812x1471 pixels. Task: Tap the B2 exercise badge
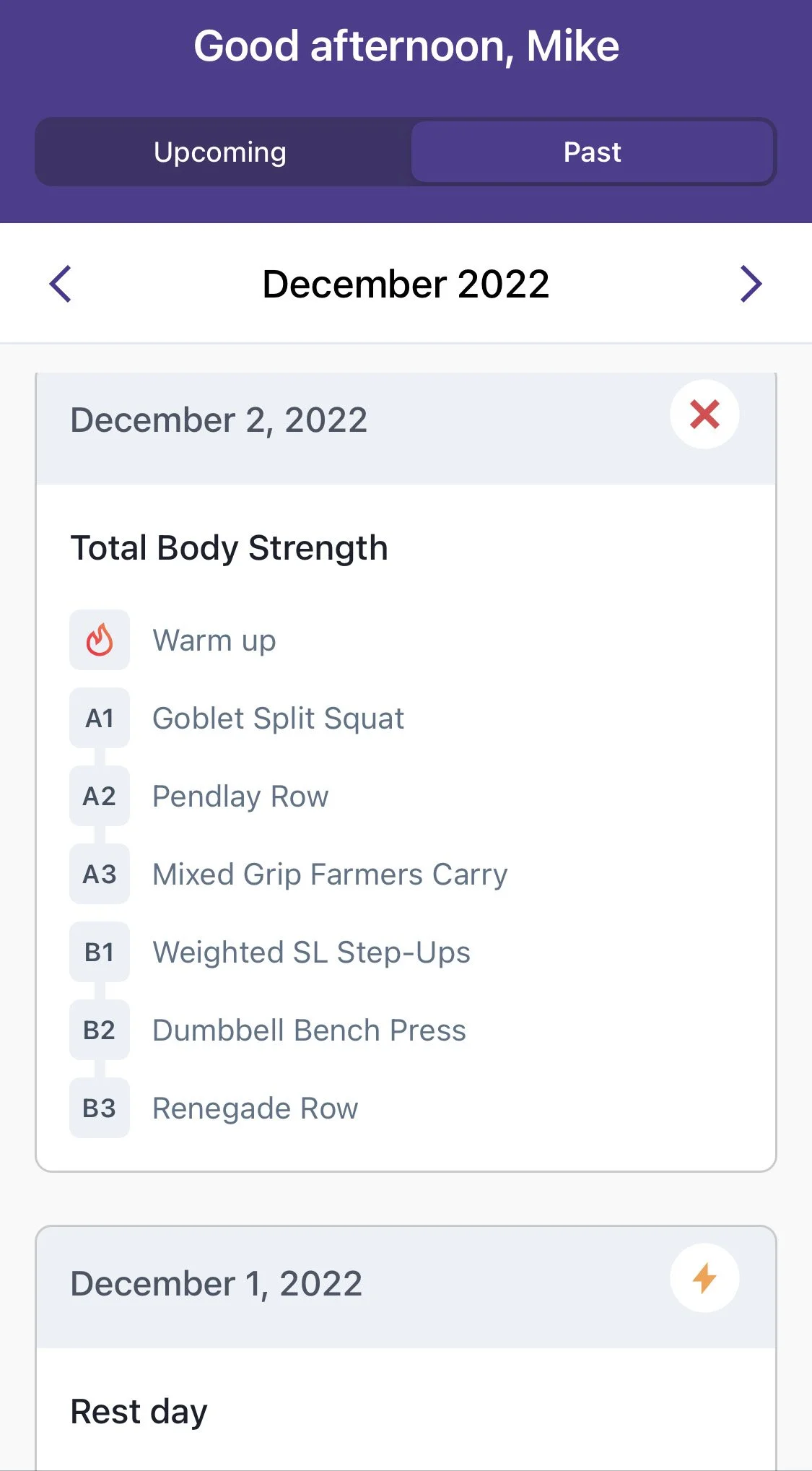point(100,1030)
